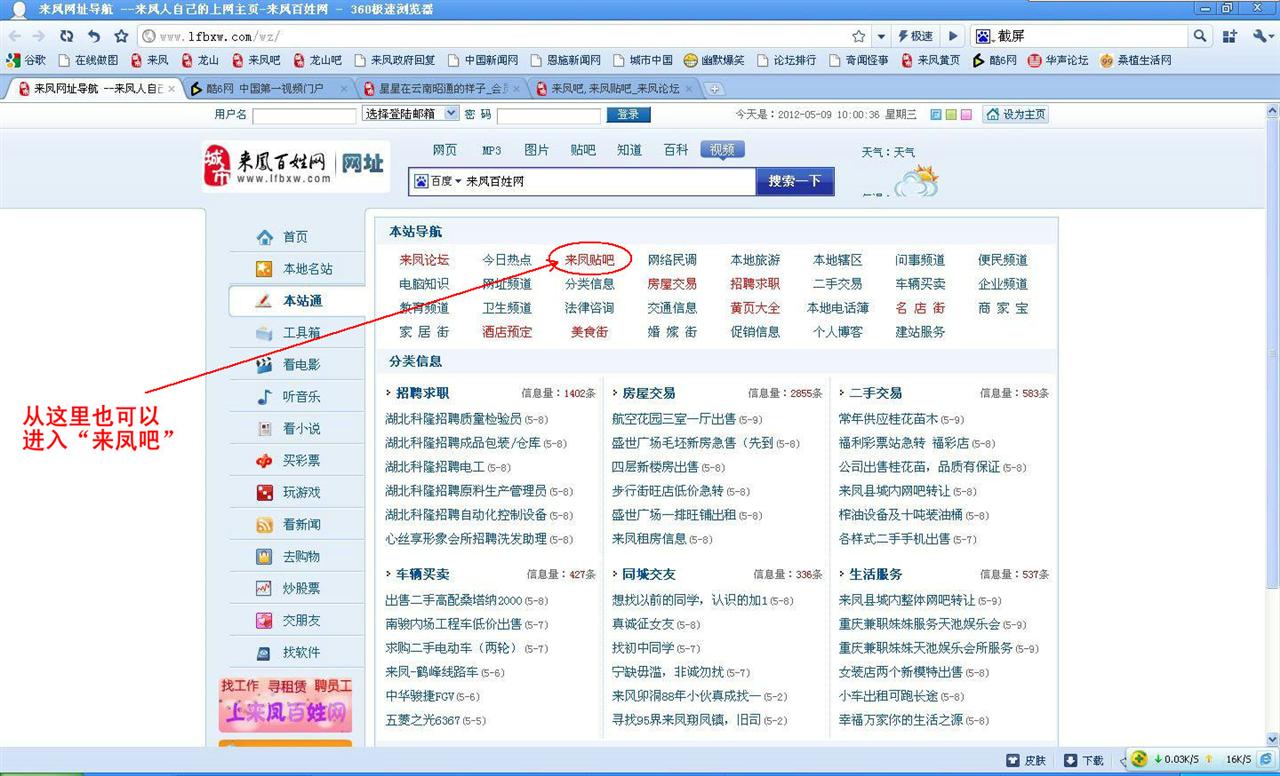Click the 用户名 username input field
Screen dimensions: 1280x776
[304, 116]
